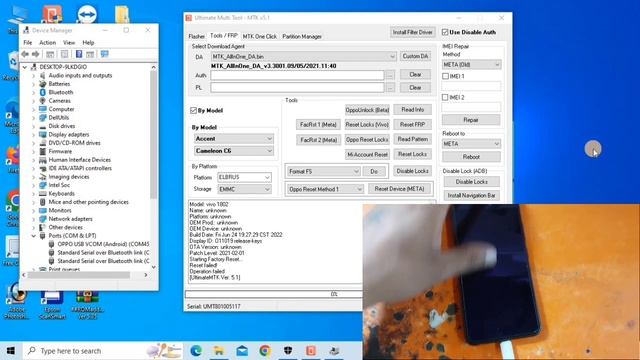
Task: Click the Install Navigation Bar button
Action: (471, 196)
